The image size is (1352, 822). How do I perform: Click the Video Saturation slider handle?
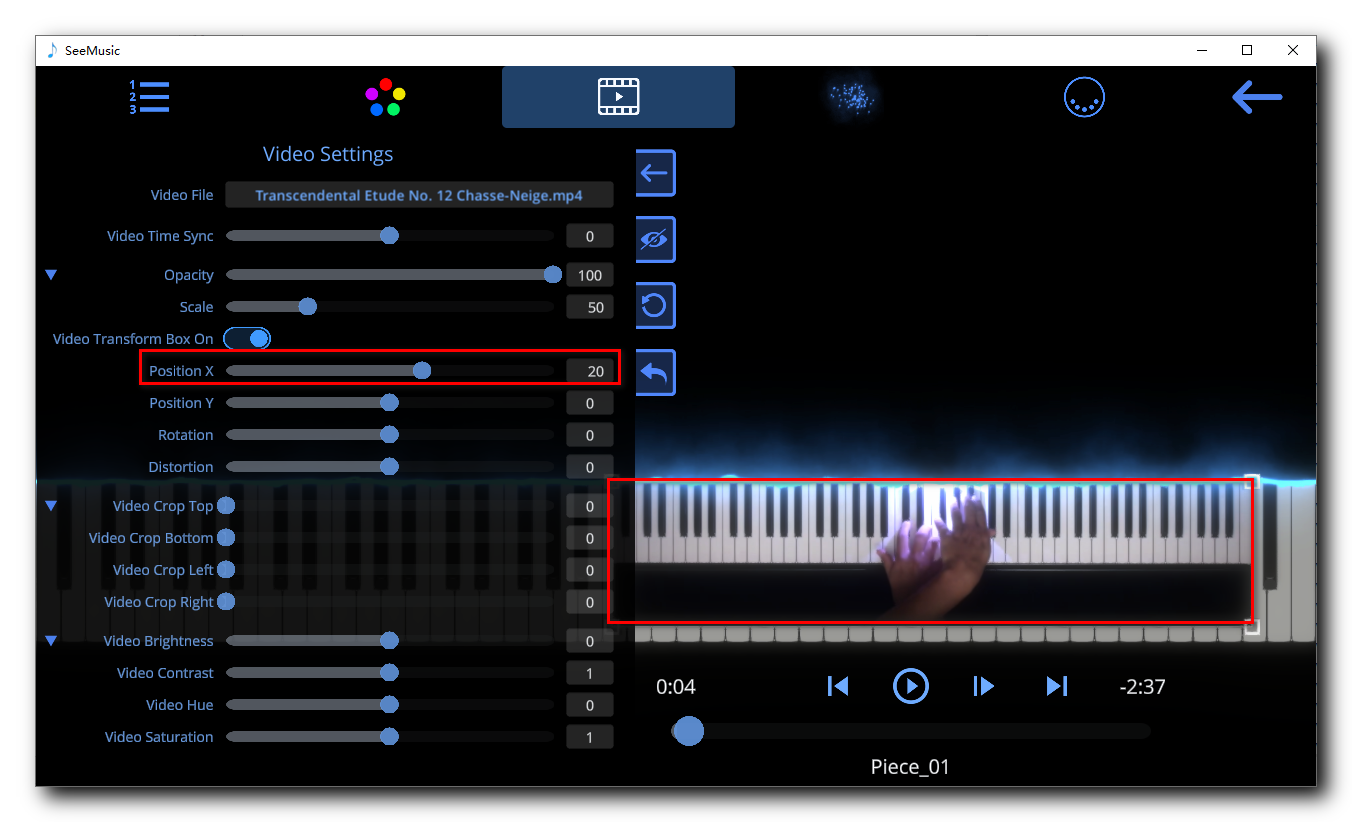(390, 737)
